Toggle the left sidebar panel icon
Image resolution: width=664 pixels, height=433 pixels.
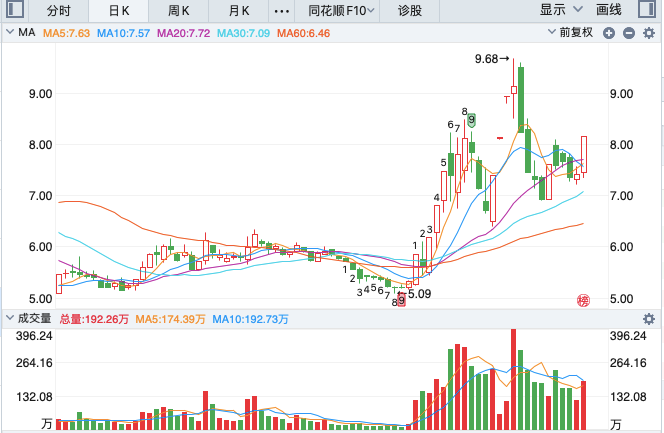tap(15, 9)
